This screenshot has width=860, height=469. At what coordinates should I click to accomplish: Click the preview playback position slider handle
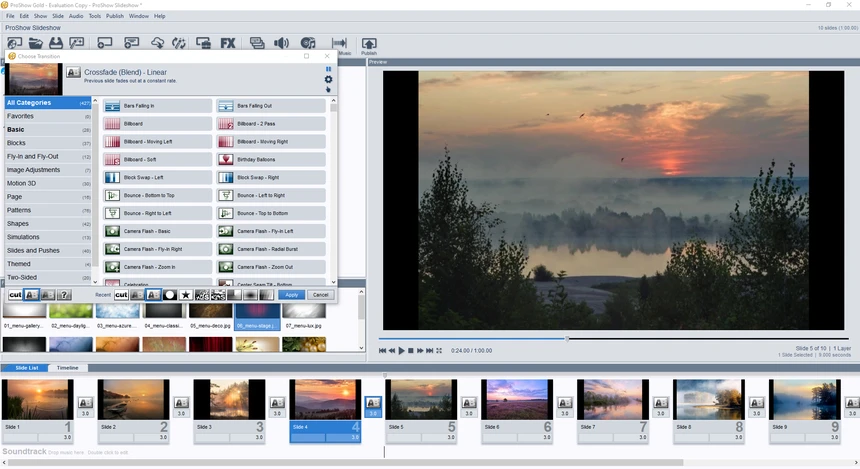point(567,338)
